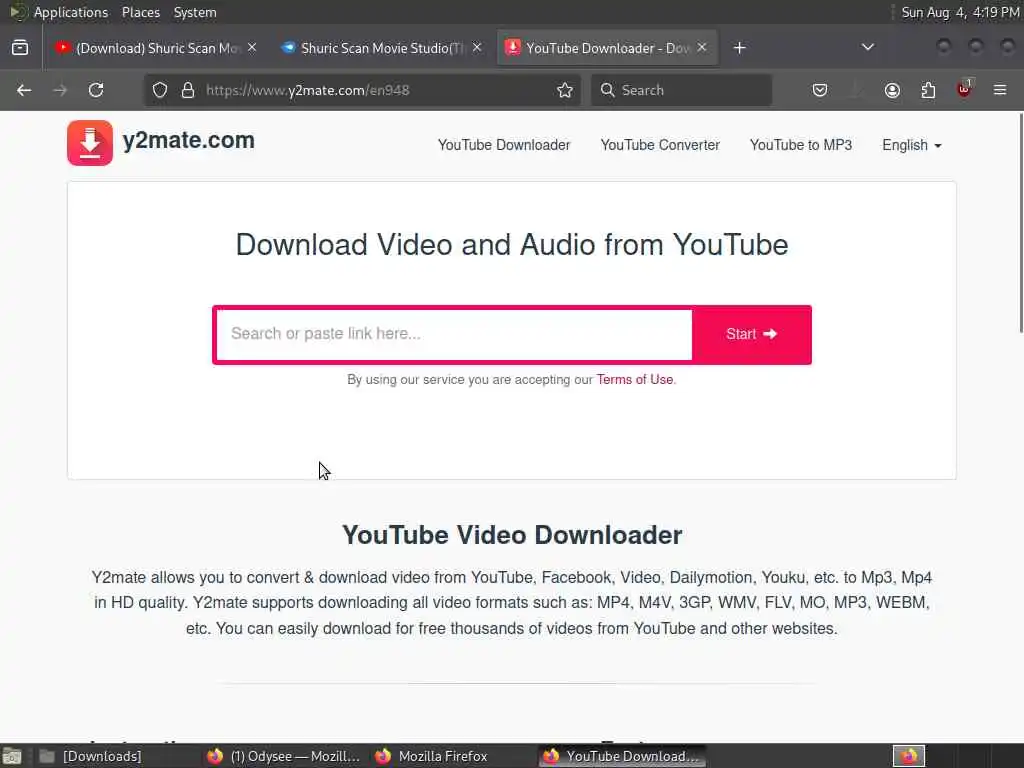This screenshot has width=1024, height=768.
Task: Click the page vertical scrollbar
Action: (1020, 223)
